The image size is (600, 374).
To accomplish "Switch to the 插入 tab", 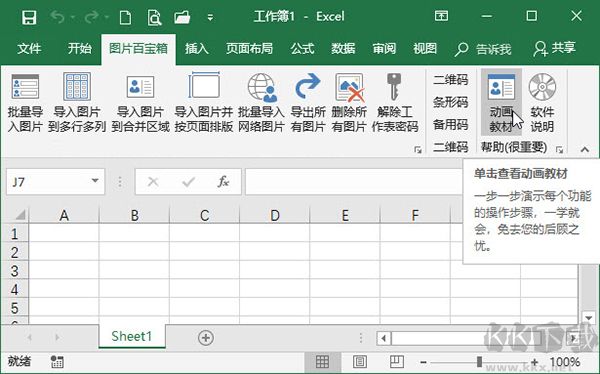I will (197, 49).
